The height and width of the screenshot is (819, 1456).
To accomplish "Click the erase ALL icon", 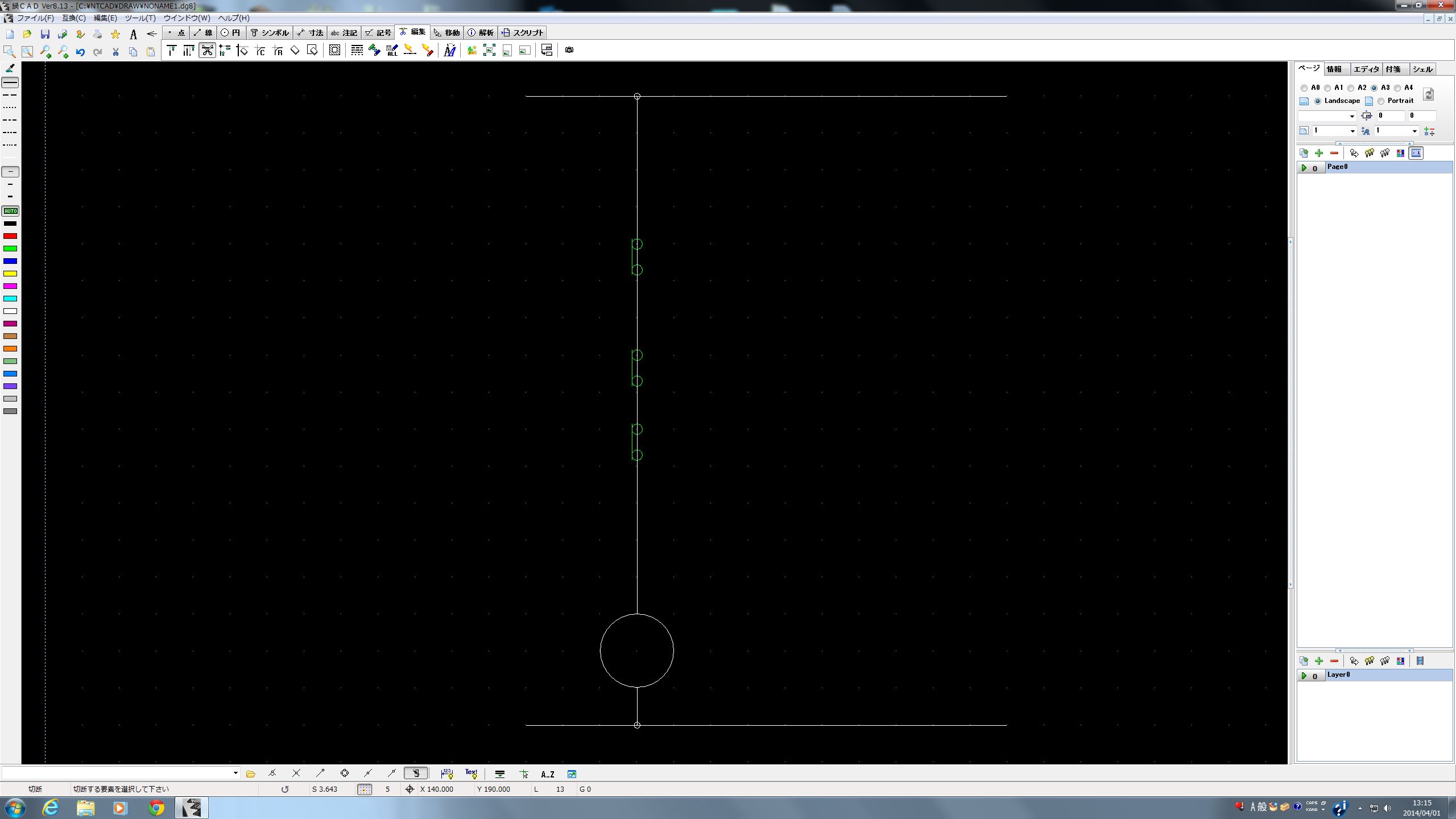I will tap(392, 51).
